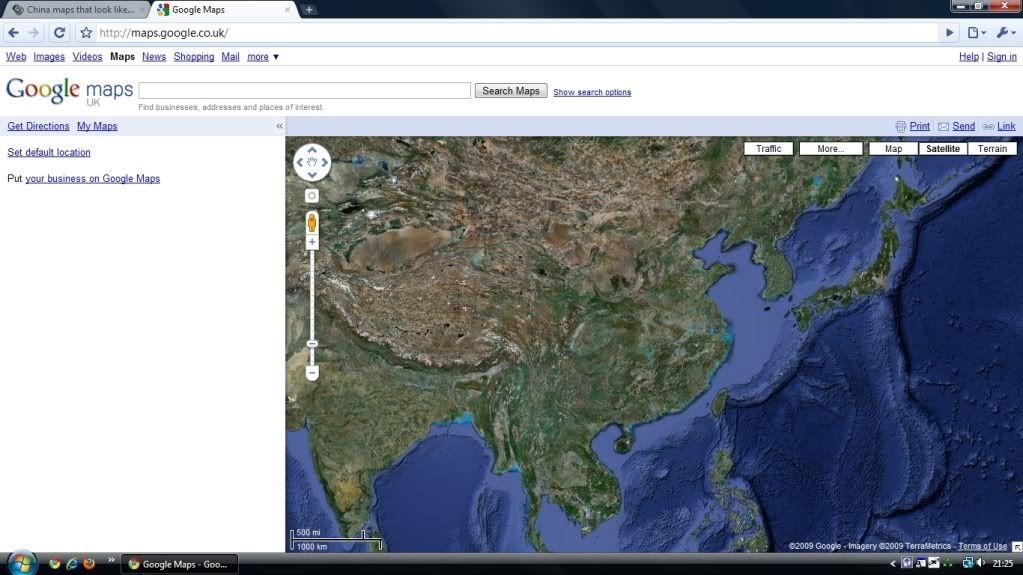Switch map view to Map mode
This screenshot has height=575, width=1023.
[893, 149]
